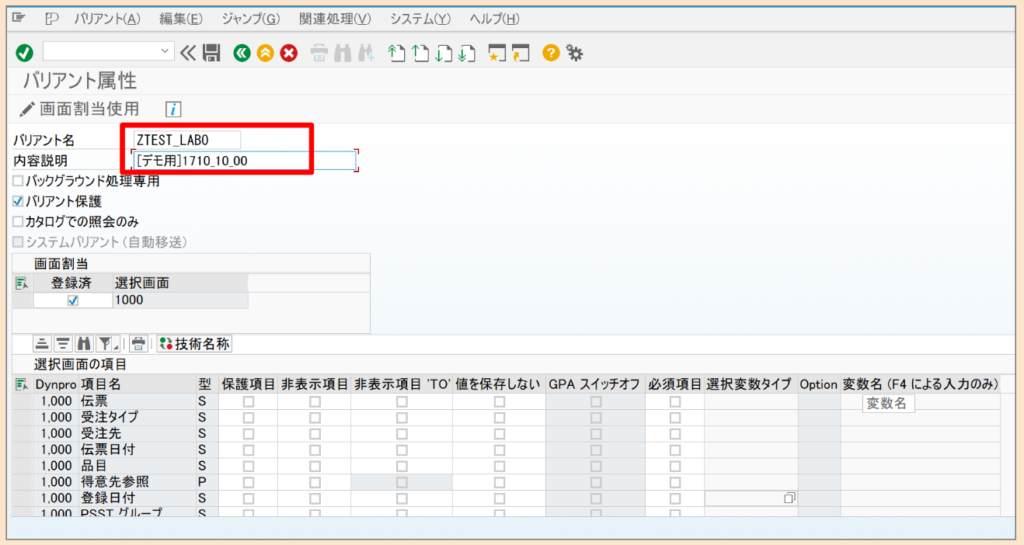Uncheck the バリアント保護 checkbox
Viewport: 1024px width, 545px height.
[18, 202]
